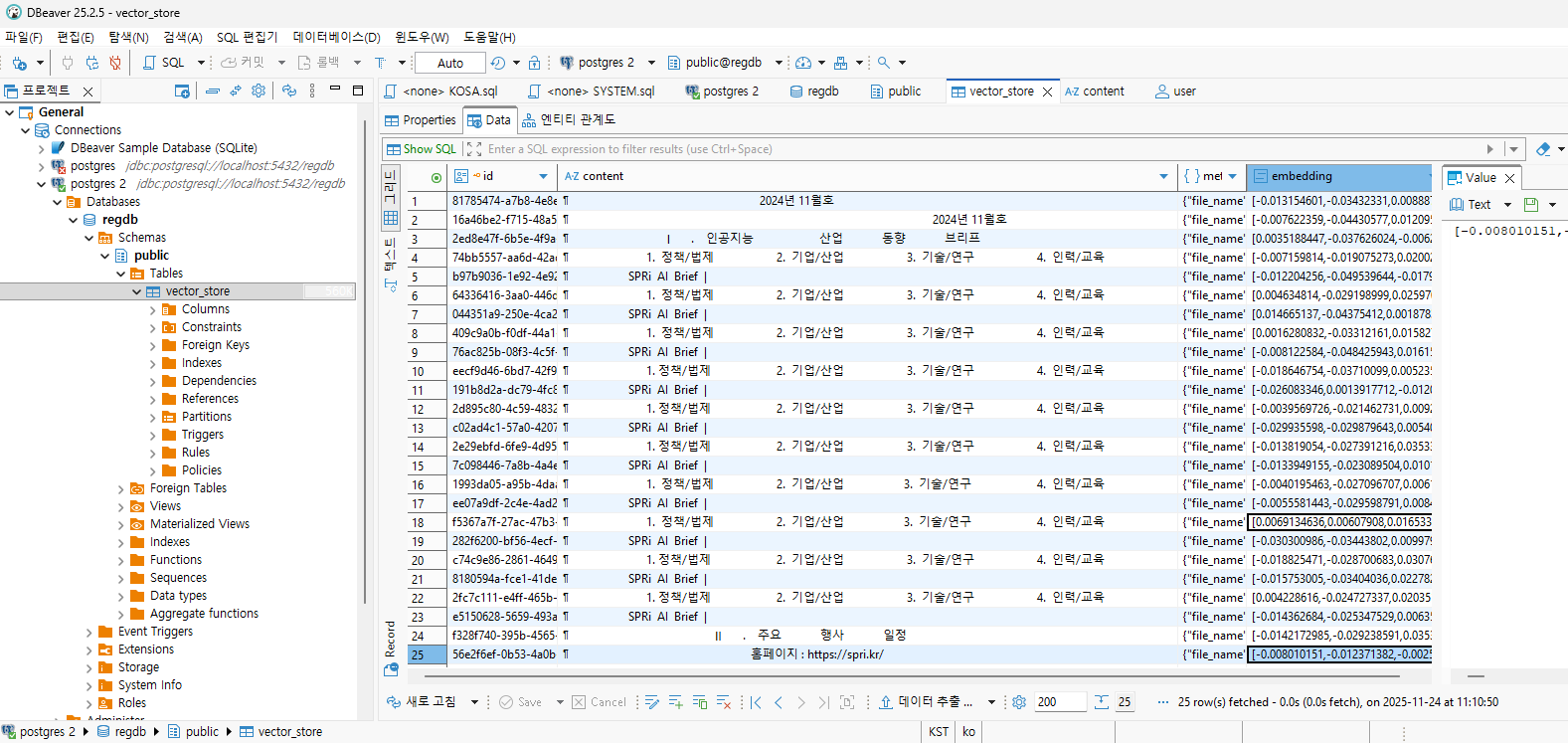Open a new SQL script editor
This screenshot has height=743, width=1568.
pos(165,63)
